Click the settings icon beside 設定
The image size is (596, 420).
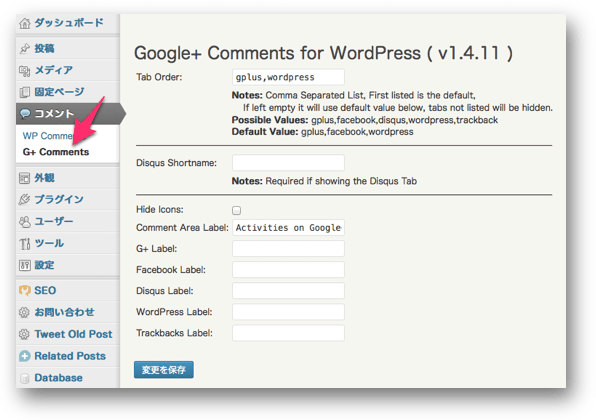(25, 265)
